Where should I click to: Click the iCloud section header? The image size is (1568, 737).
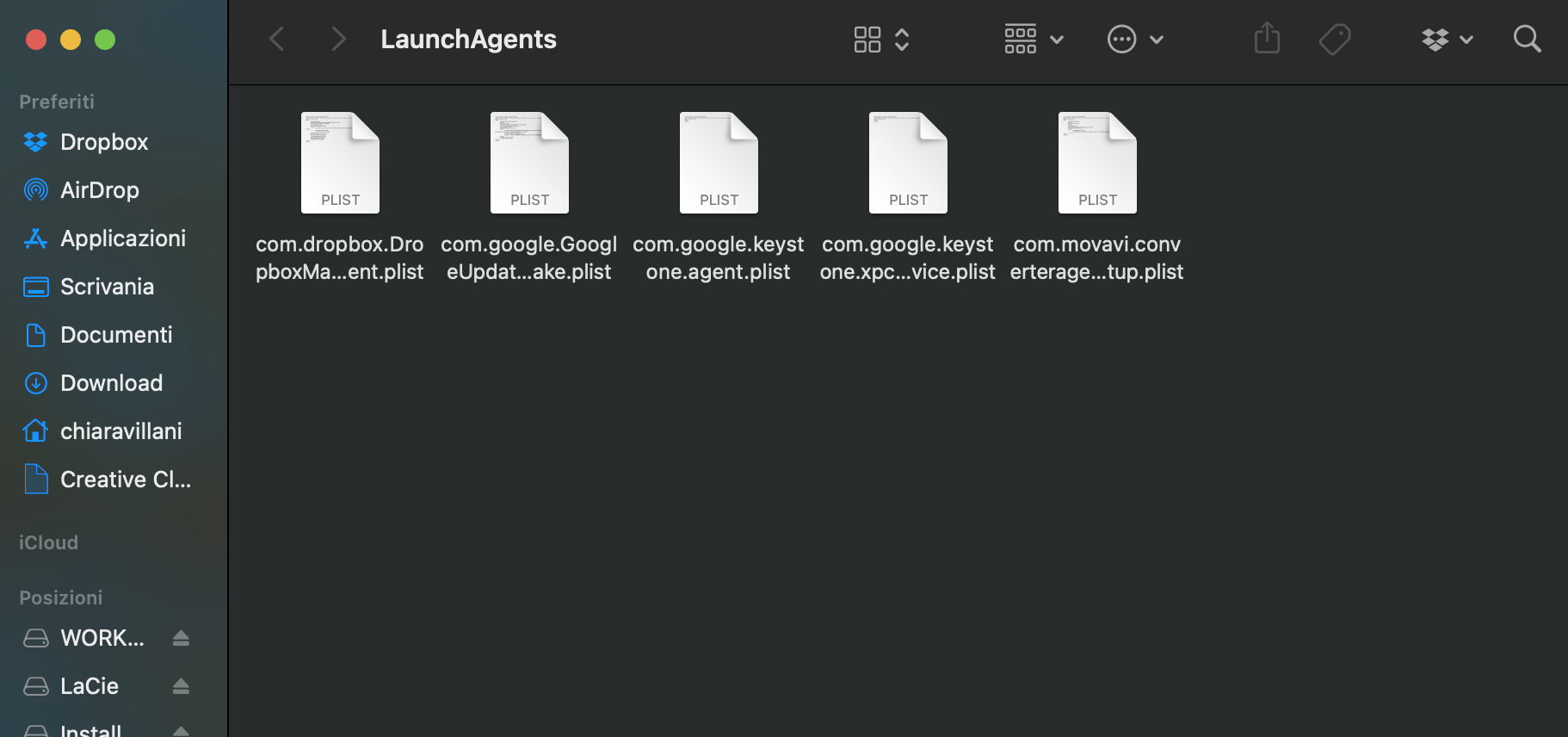pos(48,542)
